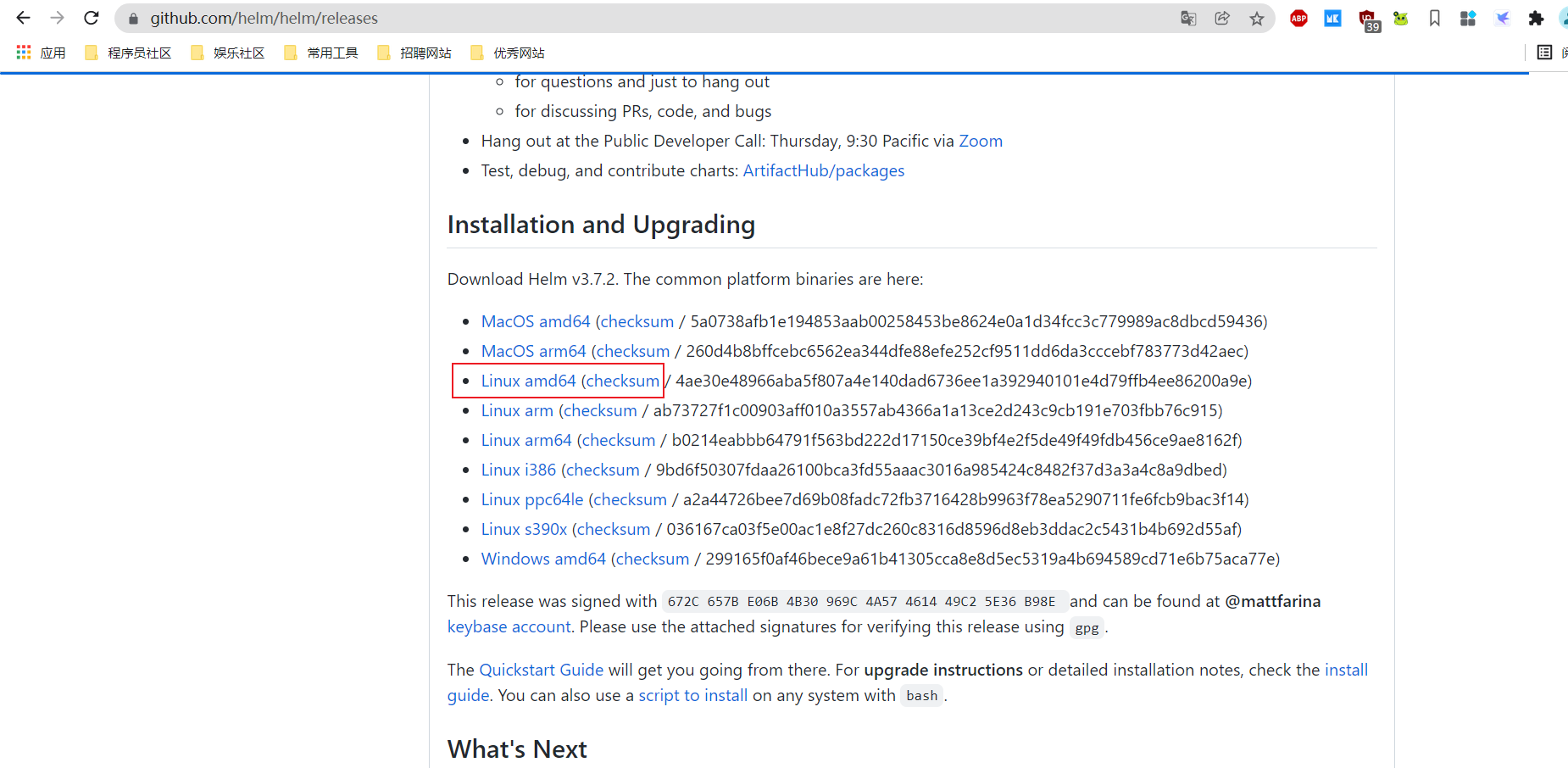Open the grid squares extension icon
The image size is (1568, 768).
1468,18
